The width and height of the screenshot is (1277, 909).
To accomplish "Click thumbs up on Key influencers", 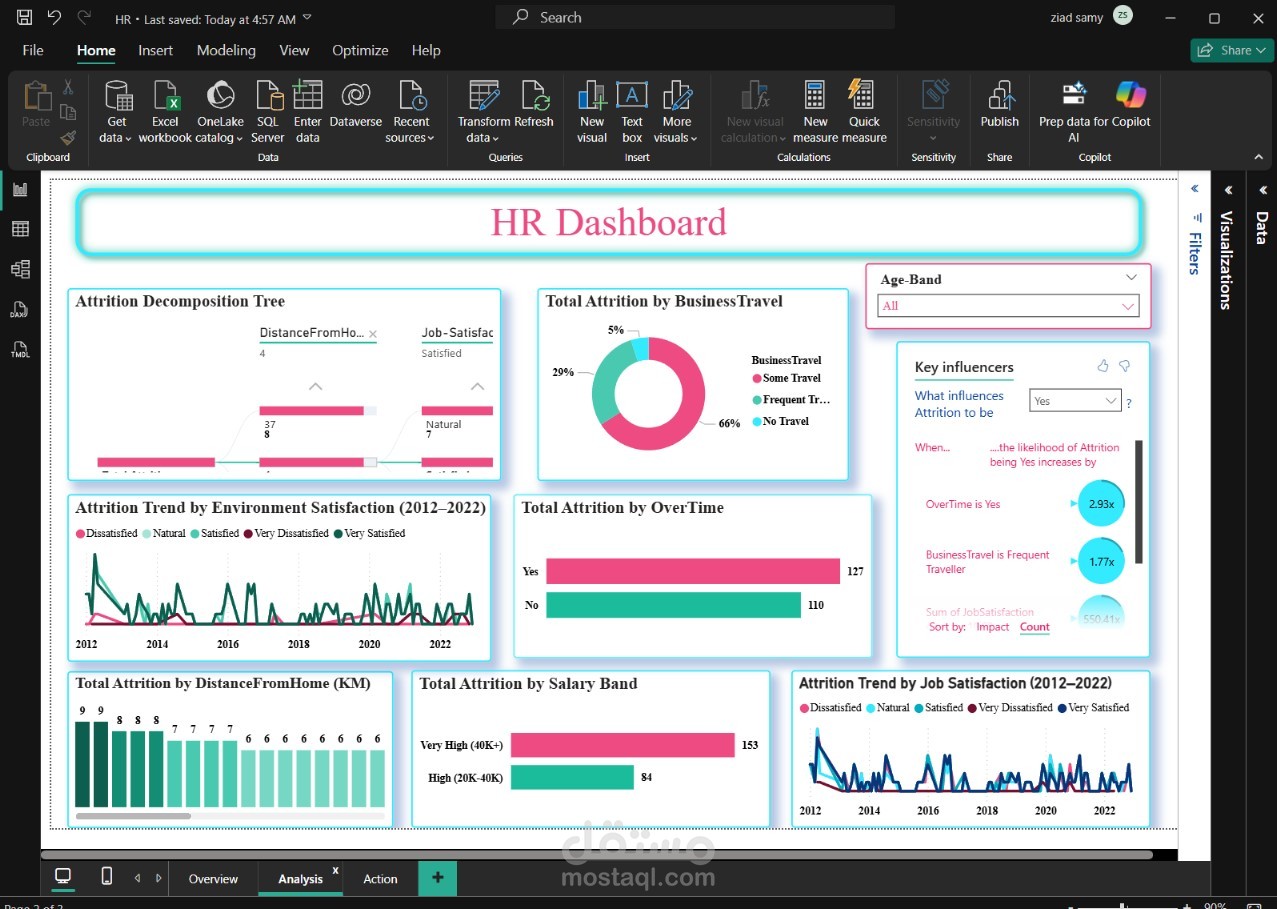I will point(1103,366).
